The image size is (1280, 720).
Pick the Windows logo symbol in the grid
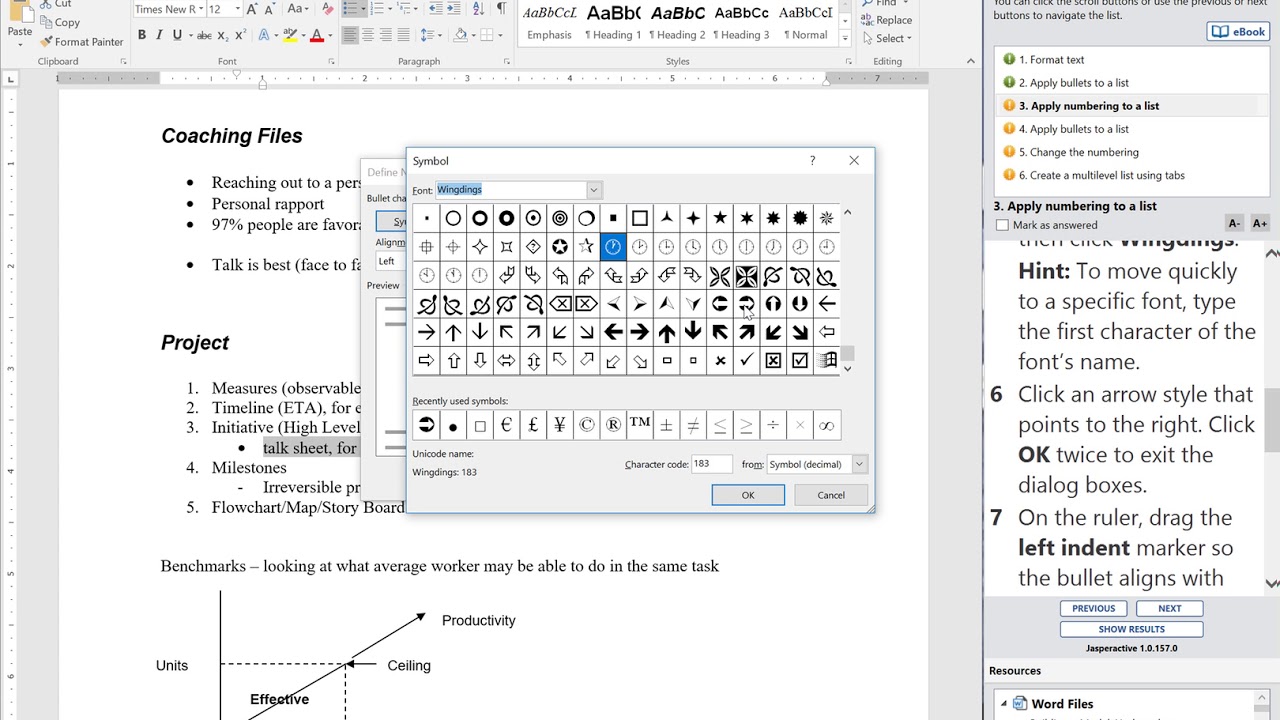click(x=827, y=360)
